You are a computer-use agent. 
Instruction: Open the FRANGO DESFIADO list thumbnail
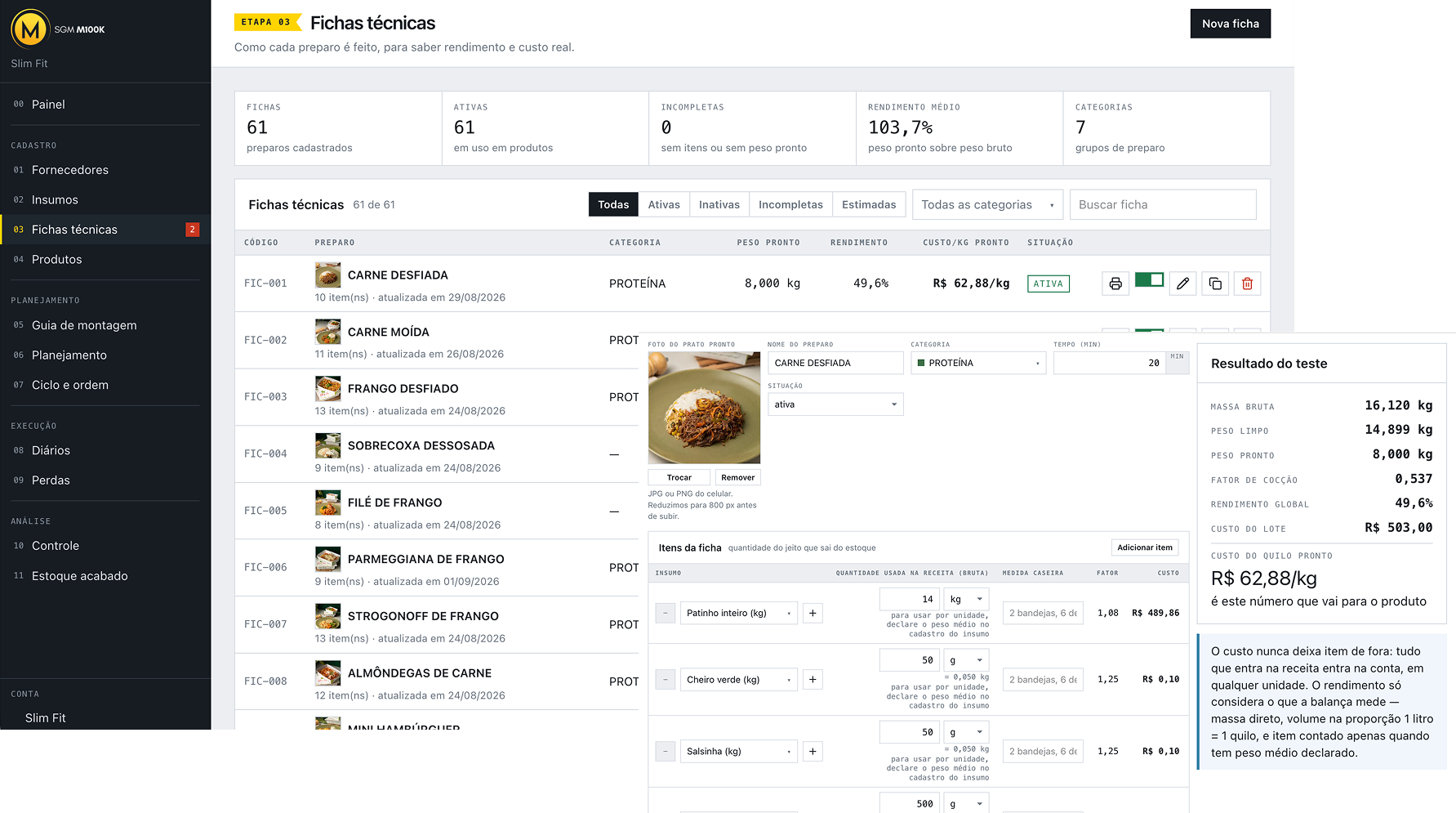(328, 388)
